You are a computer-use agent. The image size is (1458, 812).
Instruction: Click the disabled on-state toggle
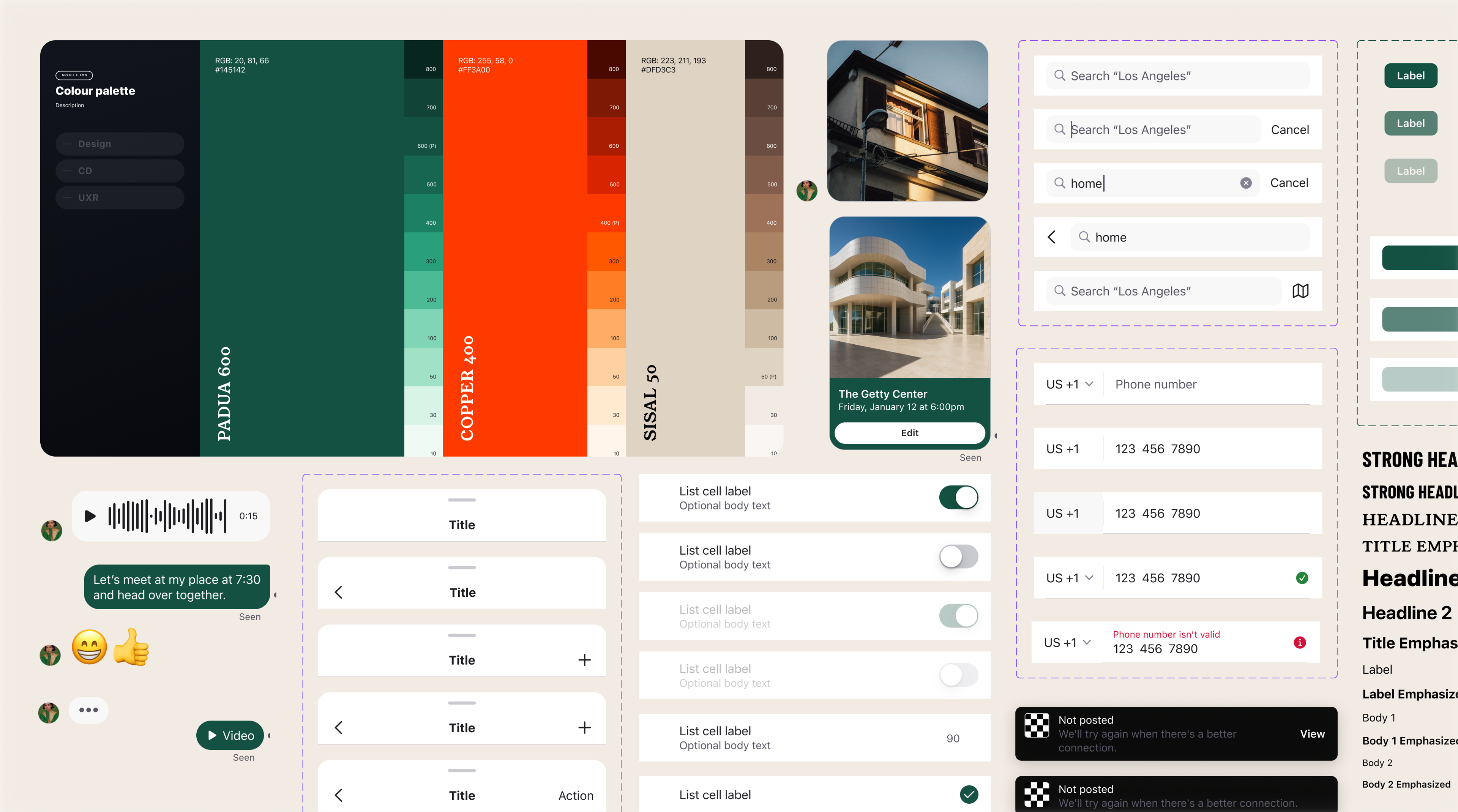click(958, 616)
